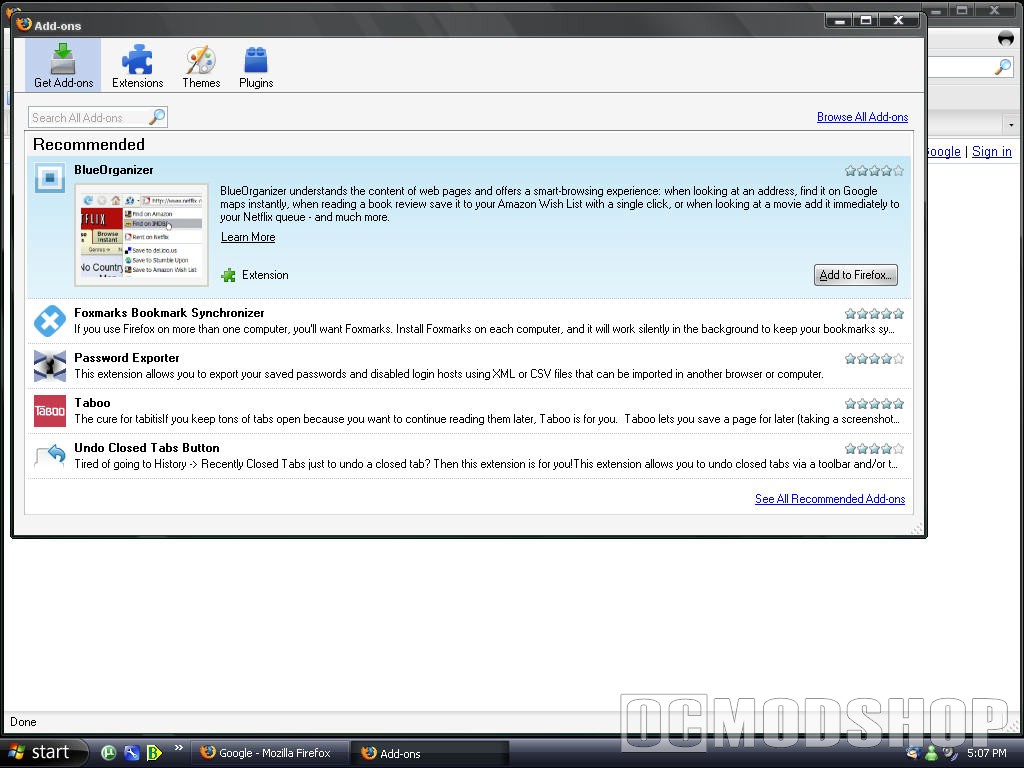Click the BlueOrganizer description text
1024x768 pixels.
tap(560, 204)
